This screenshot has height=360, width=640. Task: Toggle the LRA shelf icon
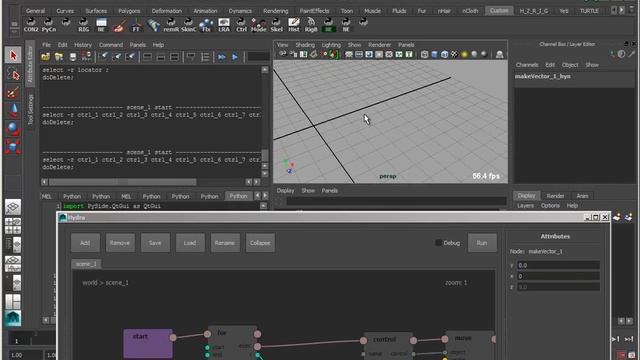[x=224, y=25]
